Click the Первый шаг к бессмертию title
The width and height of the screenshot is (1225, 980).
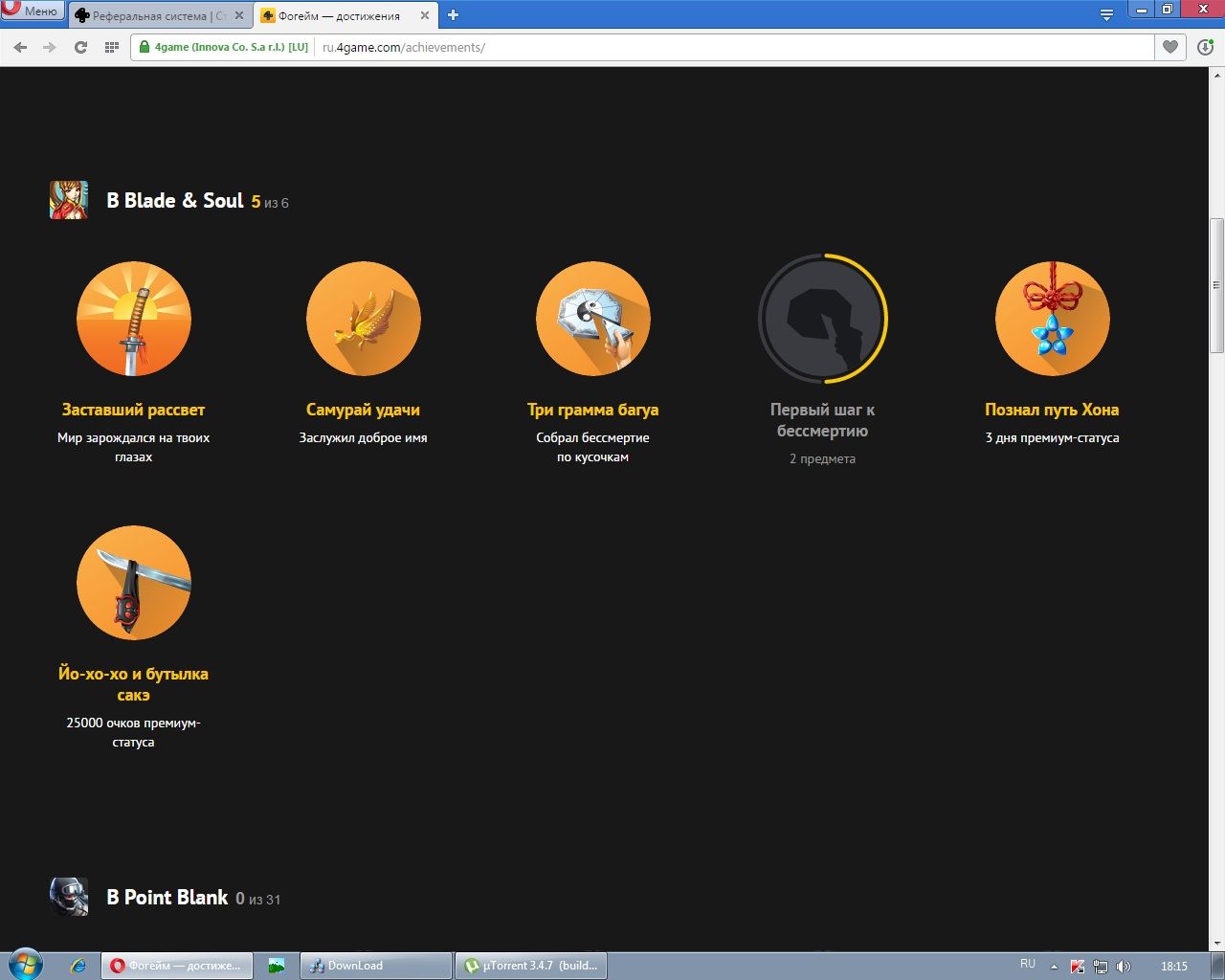click(823, 420)
